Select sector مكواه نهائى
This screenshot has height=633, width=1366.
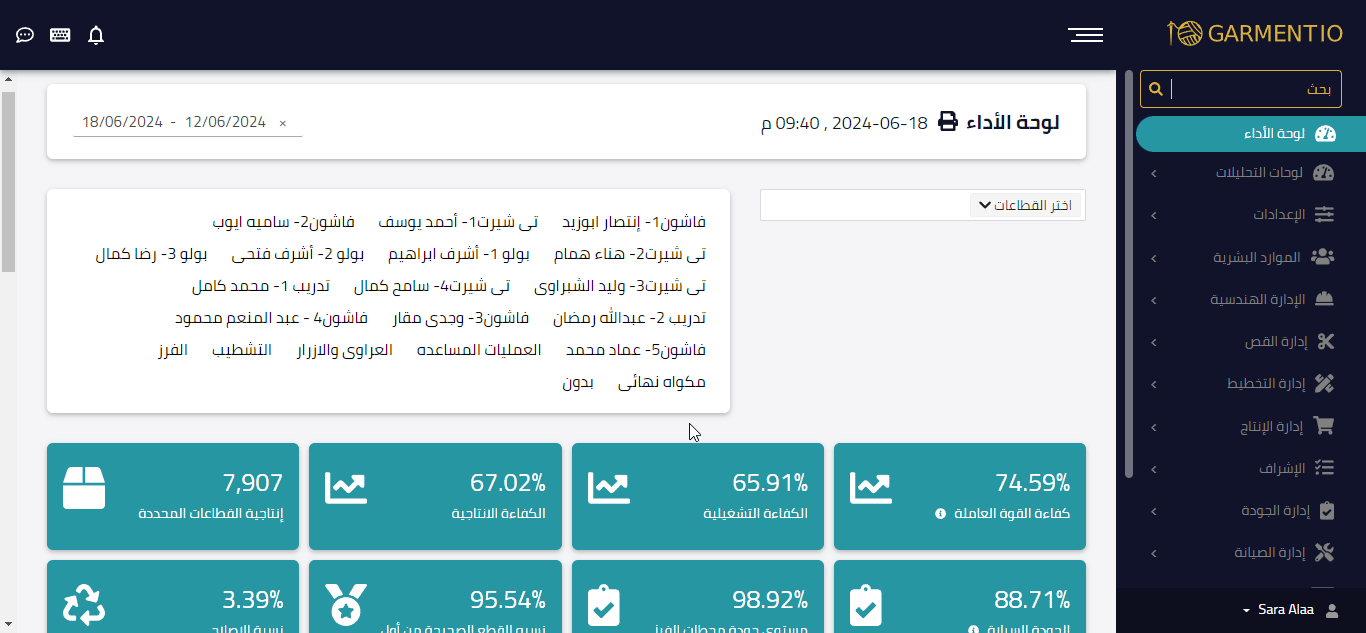coord(662,382)
